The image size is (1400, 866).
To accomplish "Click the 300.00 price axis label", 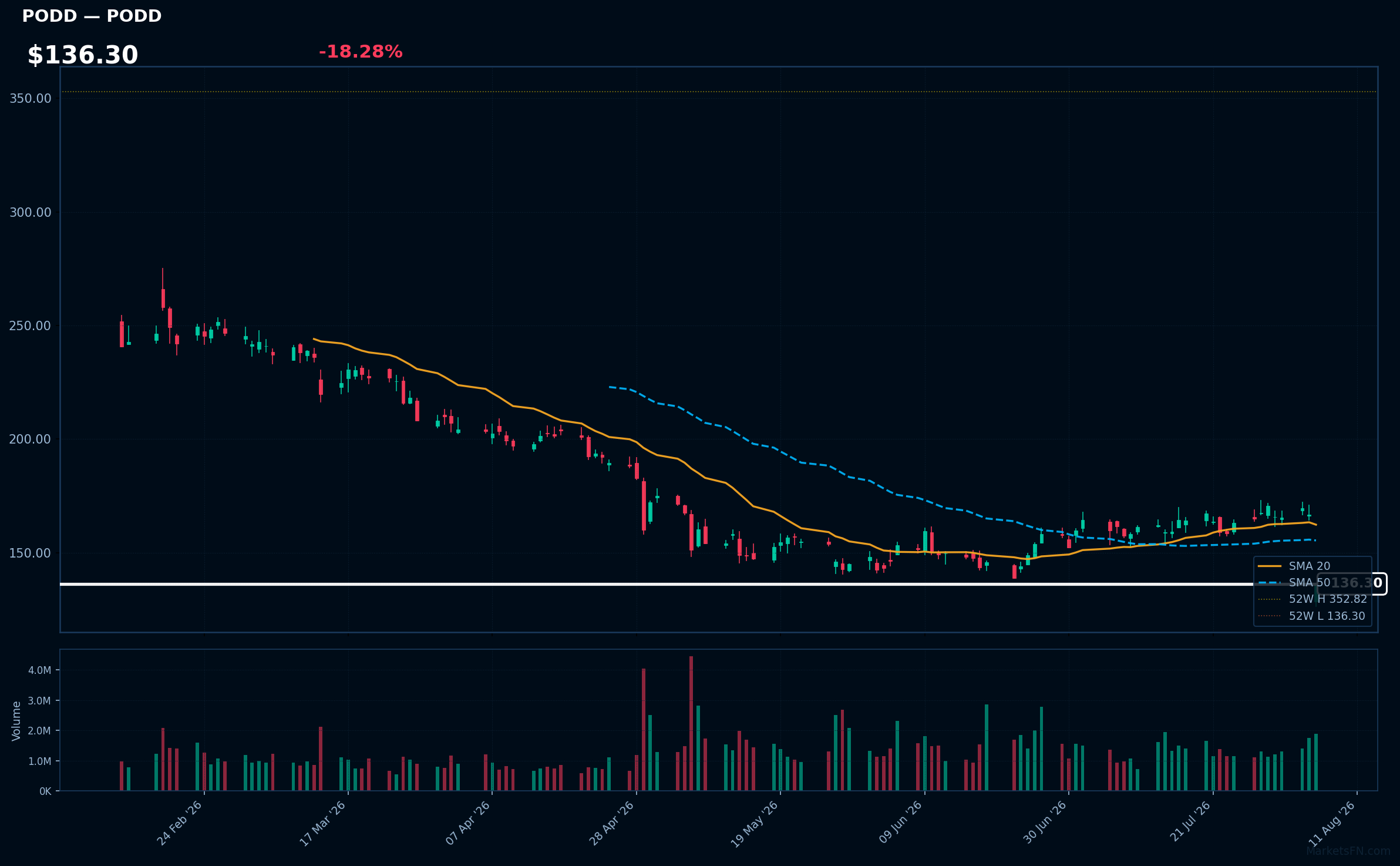I will coord(31,213).
